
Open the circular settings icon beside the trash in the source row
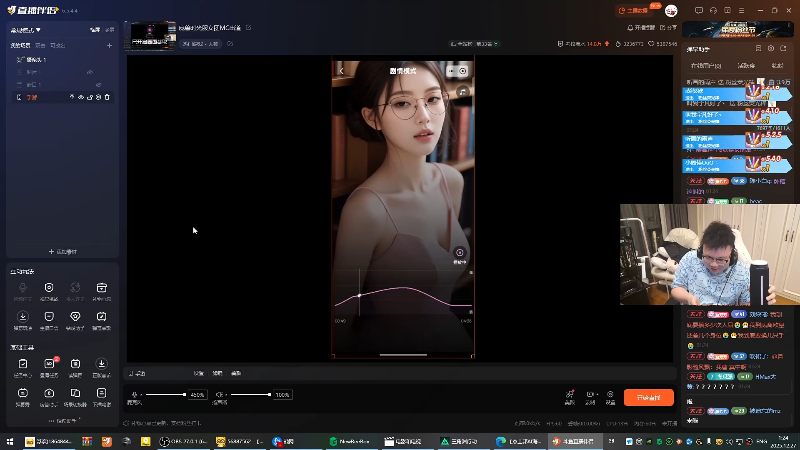tap(98, 97)
